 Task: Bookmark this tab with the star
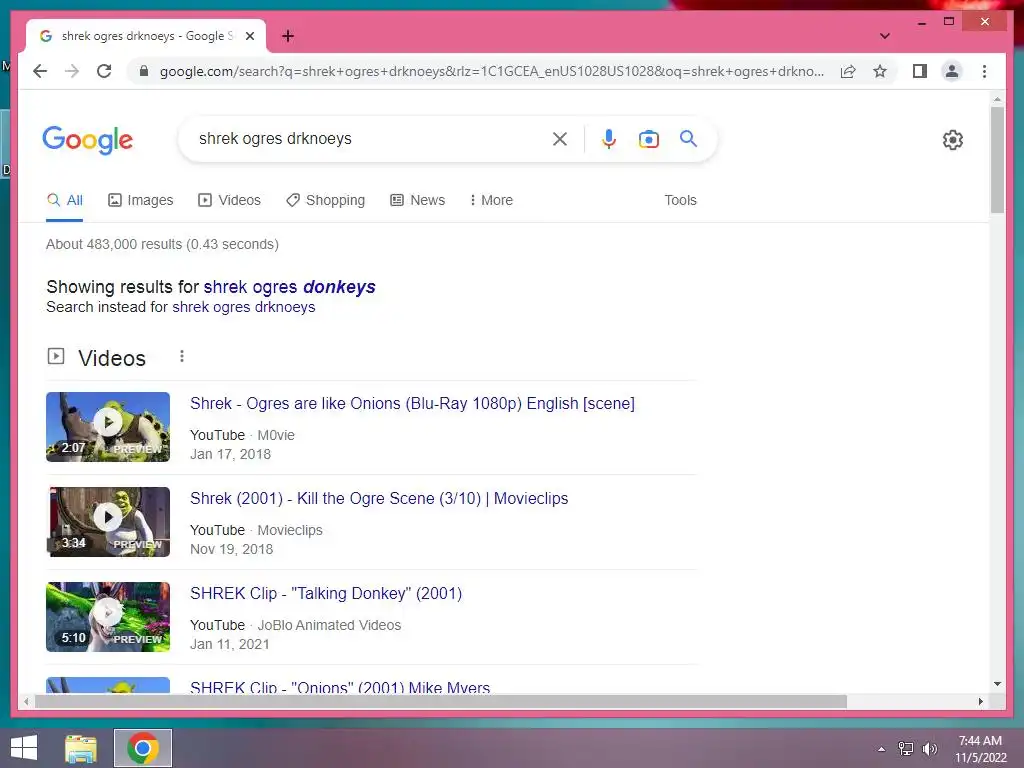(x=880, y=71)
